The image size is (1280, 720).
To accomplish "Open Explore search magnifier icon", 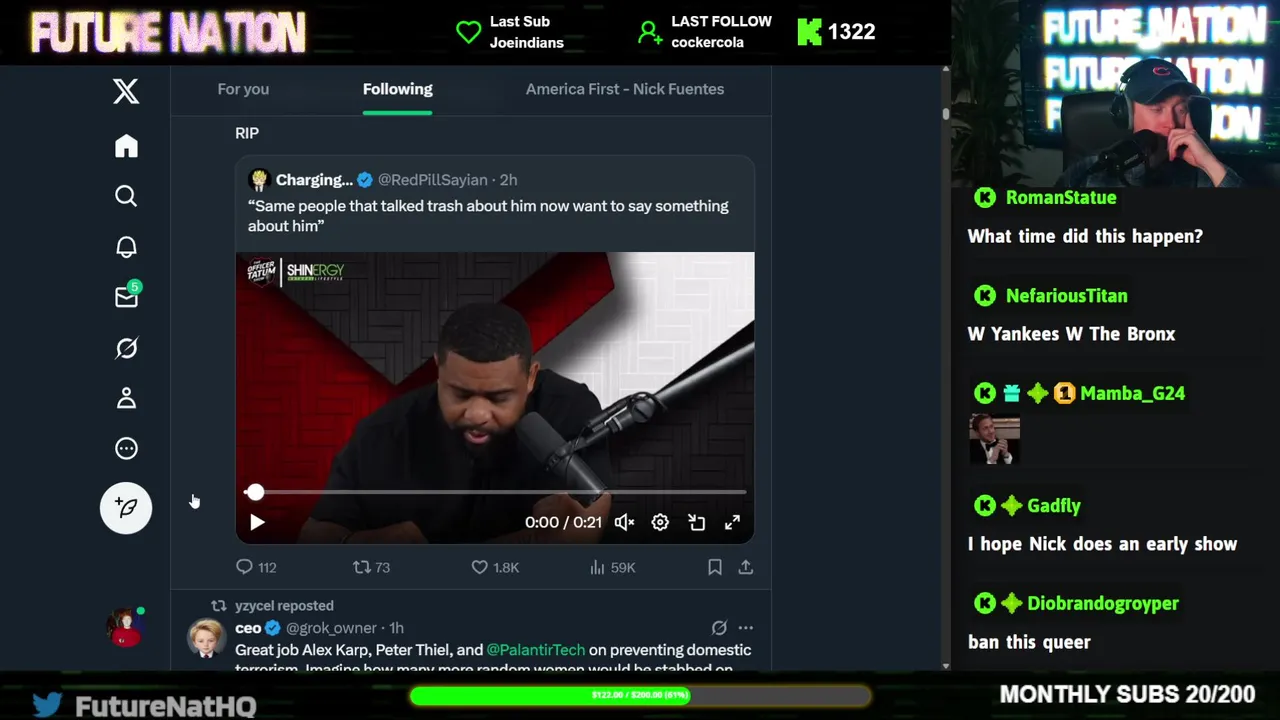I will [x=126, y=196].
